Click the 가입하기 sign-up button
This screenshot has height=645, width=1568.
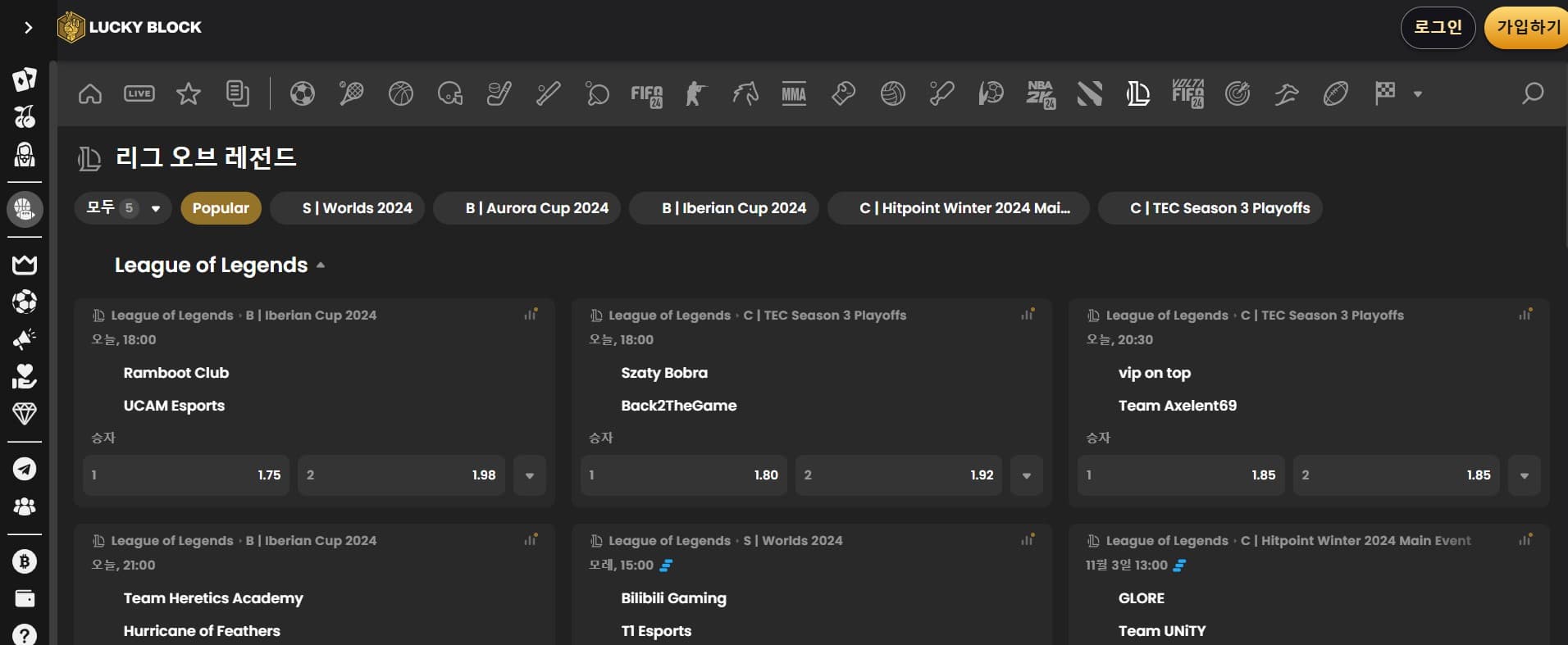pos(1527,28)
